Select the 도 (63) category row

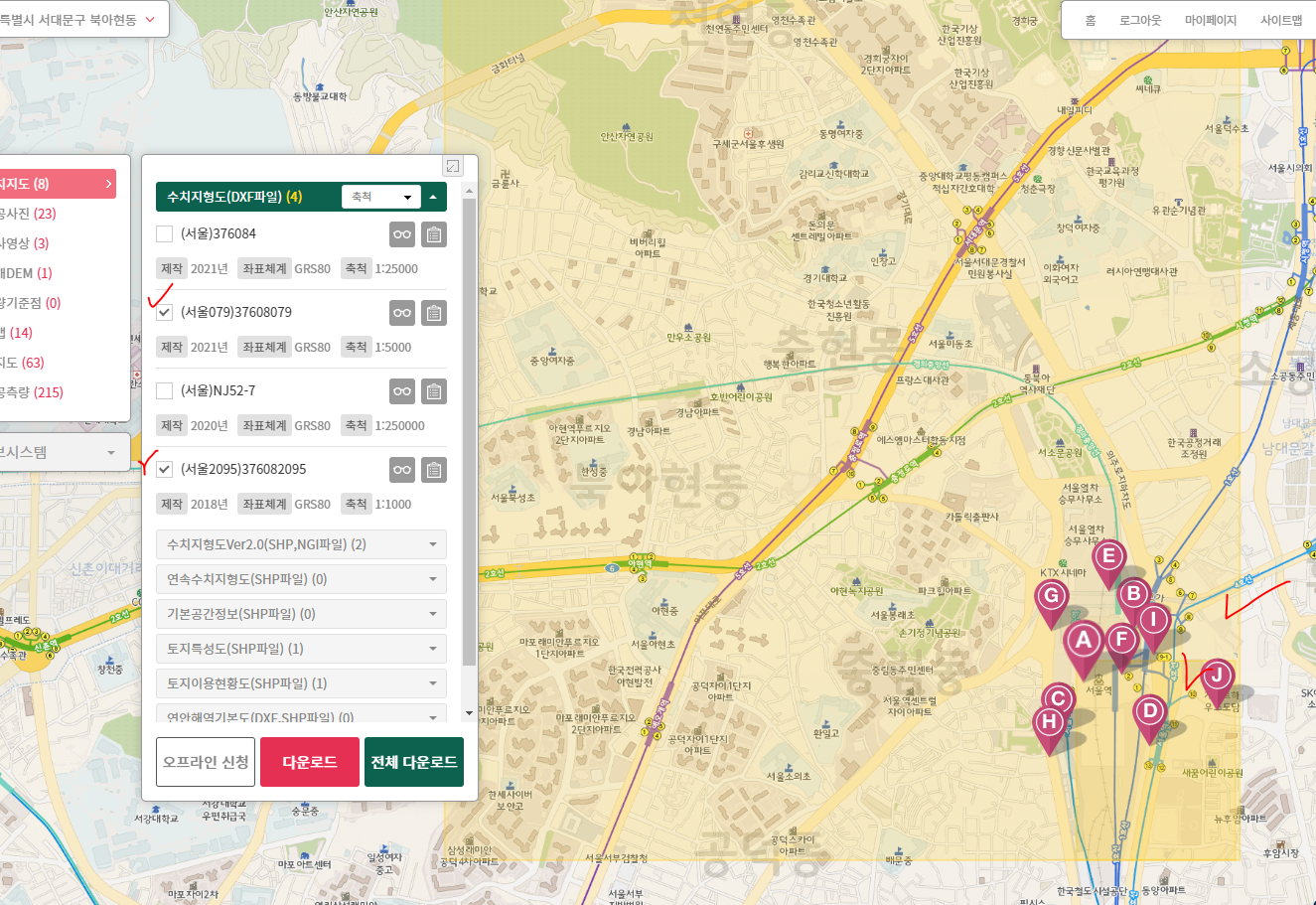click(23, 363)
